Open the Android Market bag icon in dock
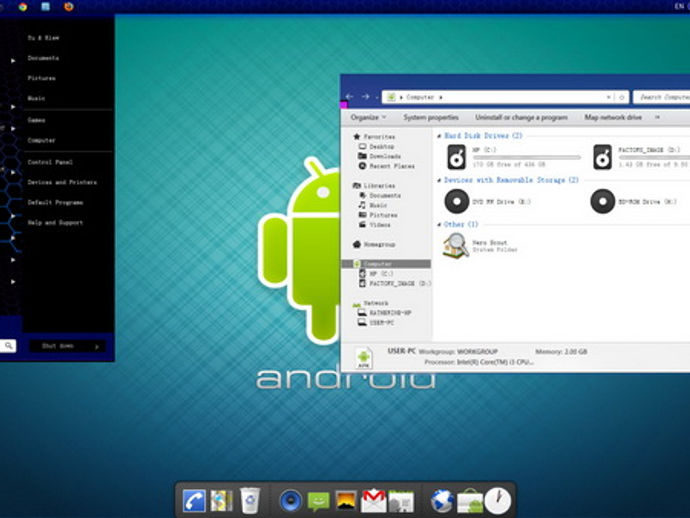Image resolution: width=690 pixels, height=518 pixels. click(470, 501)
